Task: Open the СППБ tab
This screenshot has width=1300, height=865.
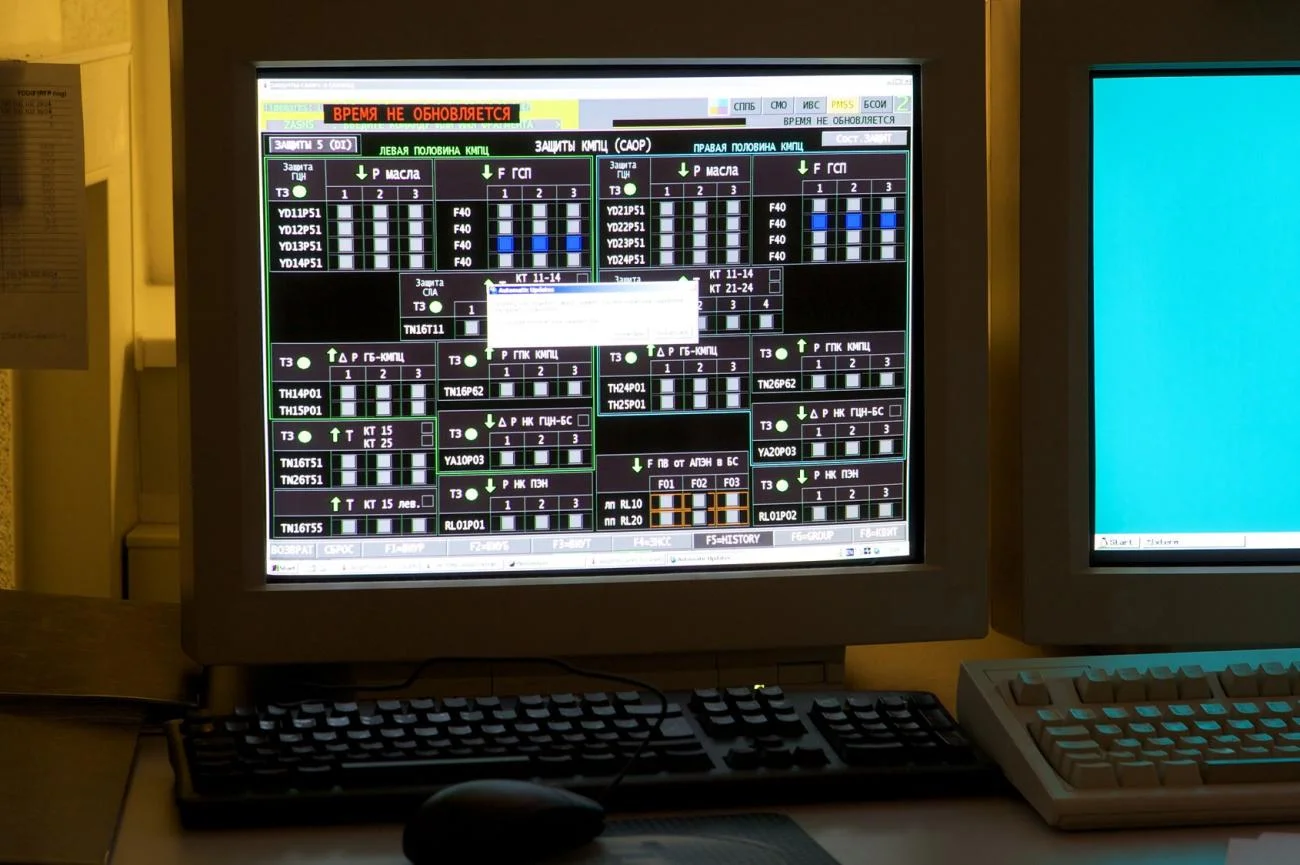Action: point(745,106)
